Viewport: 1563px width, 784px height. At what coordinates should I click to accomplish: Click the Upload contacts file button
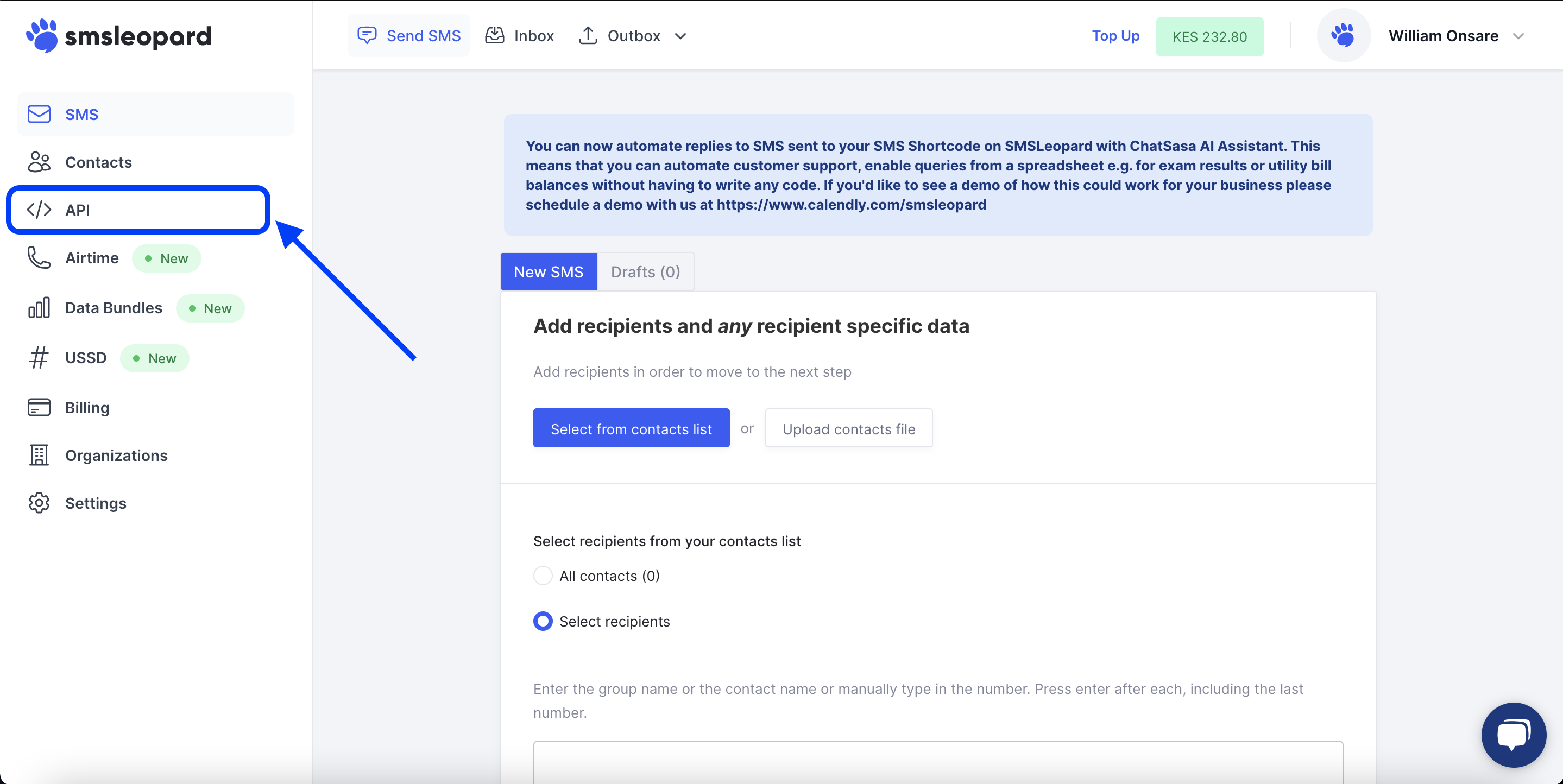(848, 428)
